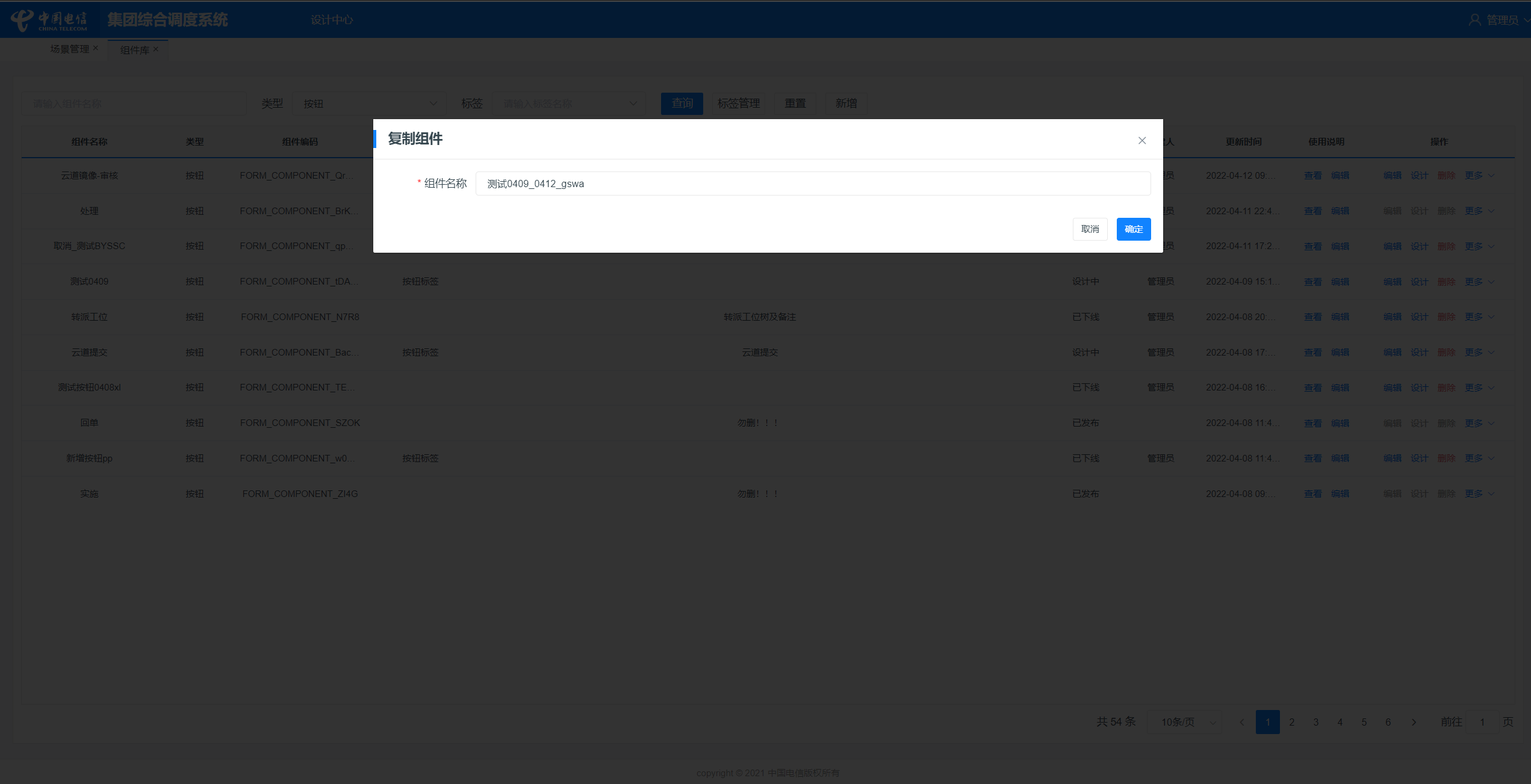Click the 组件名称 input in the dialog
The image size is (1531, 784).
point(812,184)
